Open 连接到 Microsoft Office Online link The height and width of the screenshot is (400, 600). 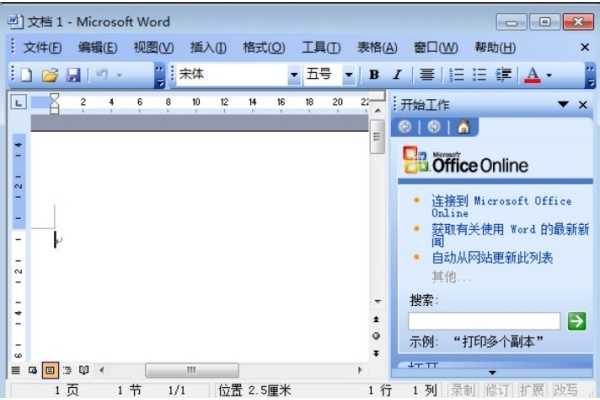[x=501, y=207]
